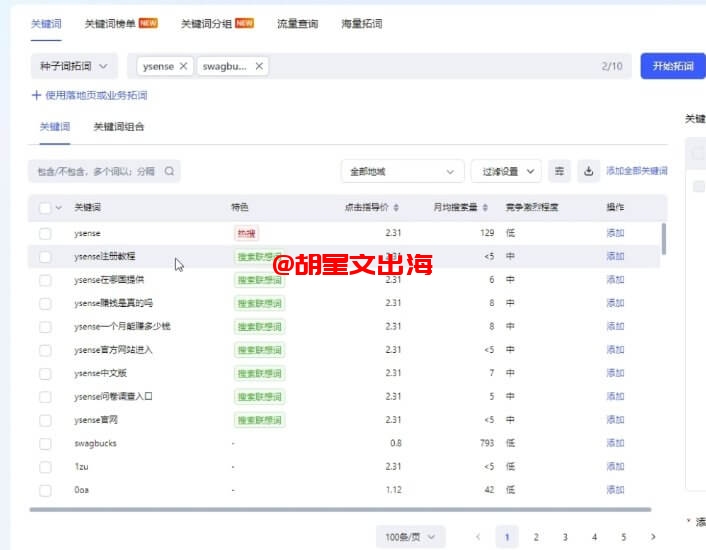Open the 全部地域 region dropdown
Screen dimensions: 706x550
[x=402, y=171]
